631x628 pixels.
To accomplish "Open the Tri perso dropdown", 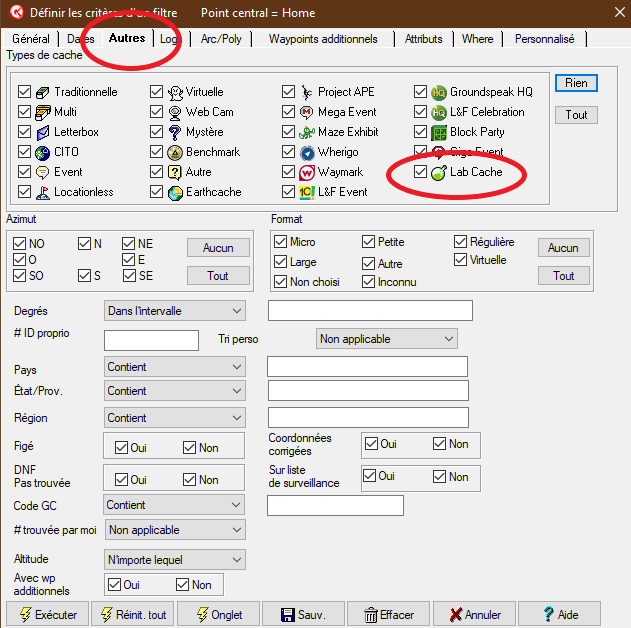I will (386, 339).
